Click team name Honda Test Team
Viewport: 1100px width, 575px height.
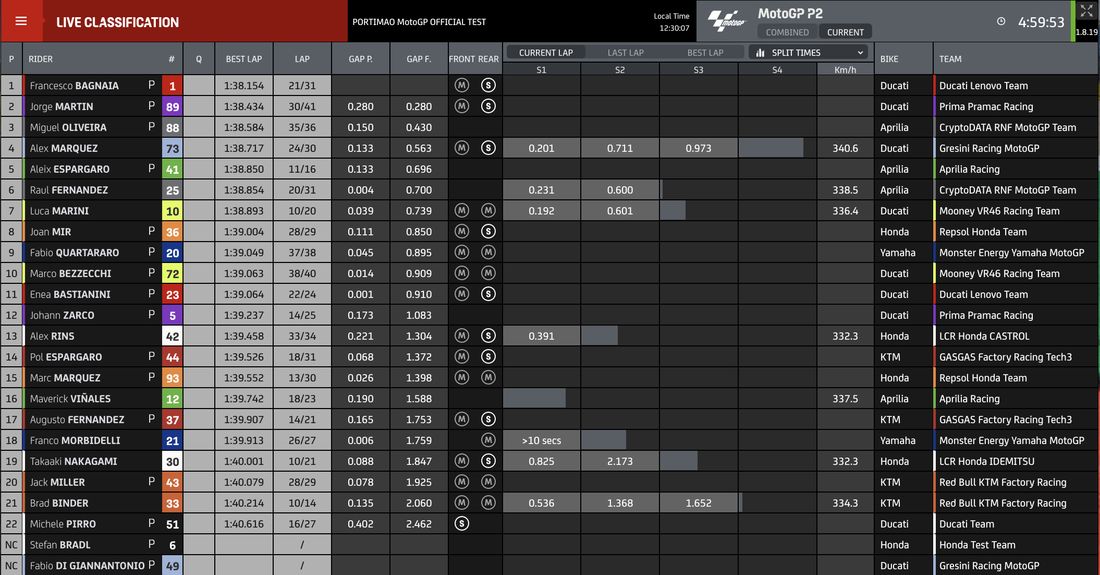(977, 545)
